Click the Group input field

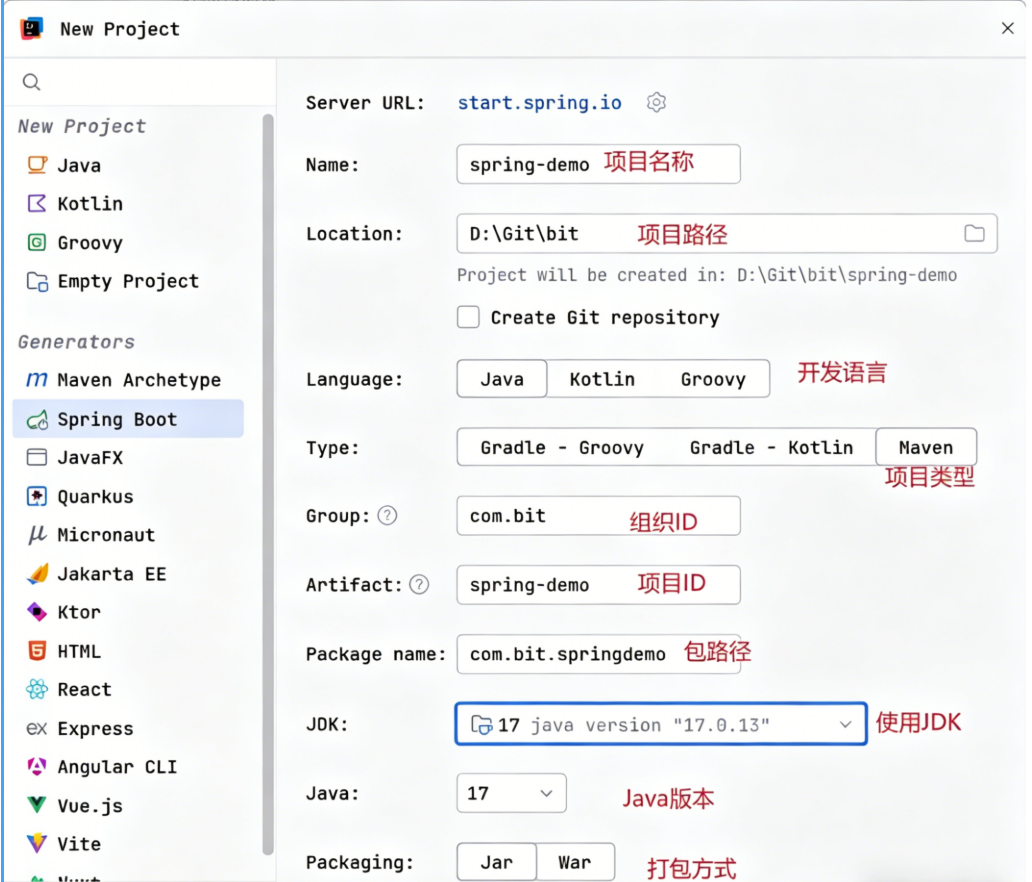pos(598,515)
